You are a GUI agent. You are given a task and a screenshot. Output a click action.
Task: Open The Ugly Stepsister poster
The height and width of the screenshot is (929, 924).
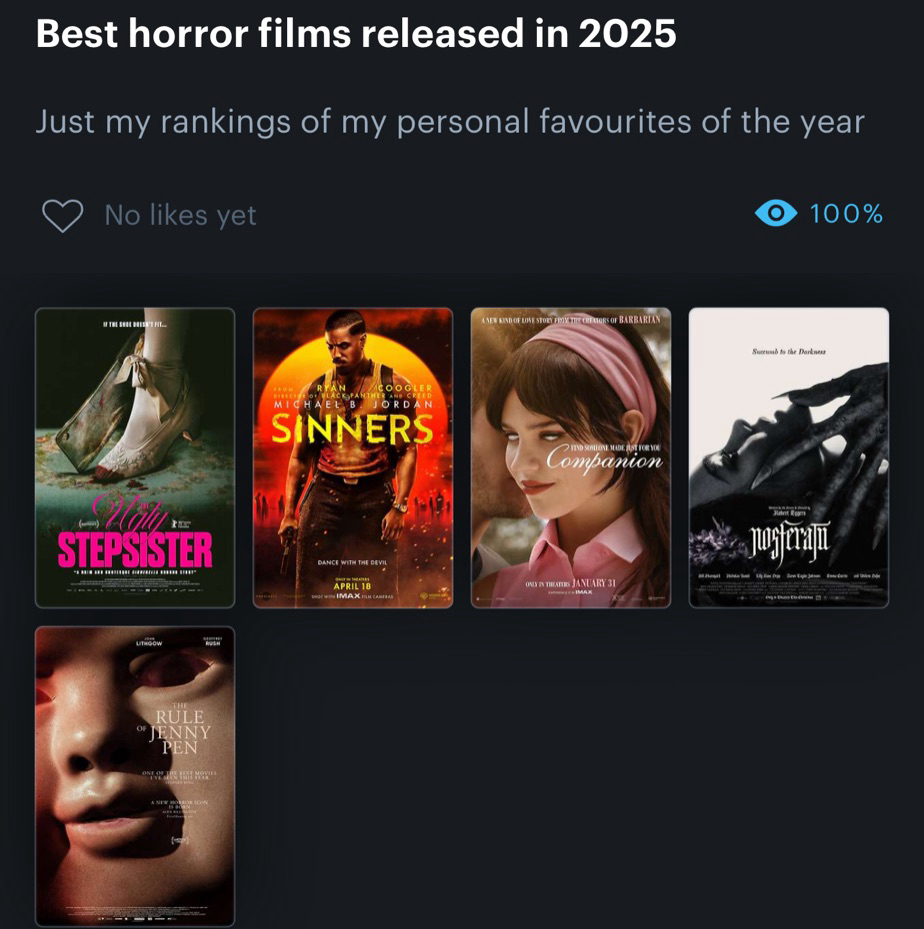coord(135,458)
